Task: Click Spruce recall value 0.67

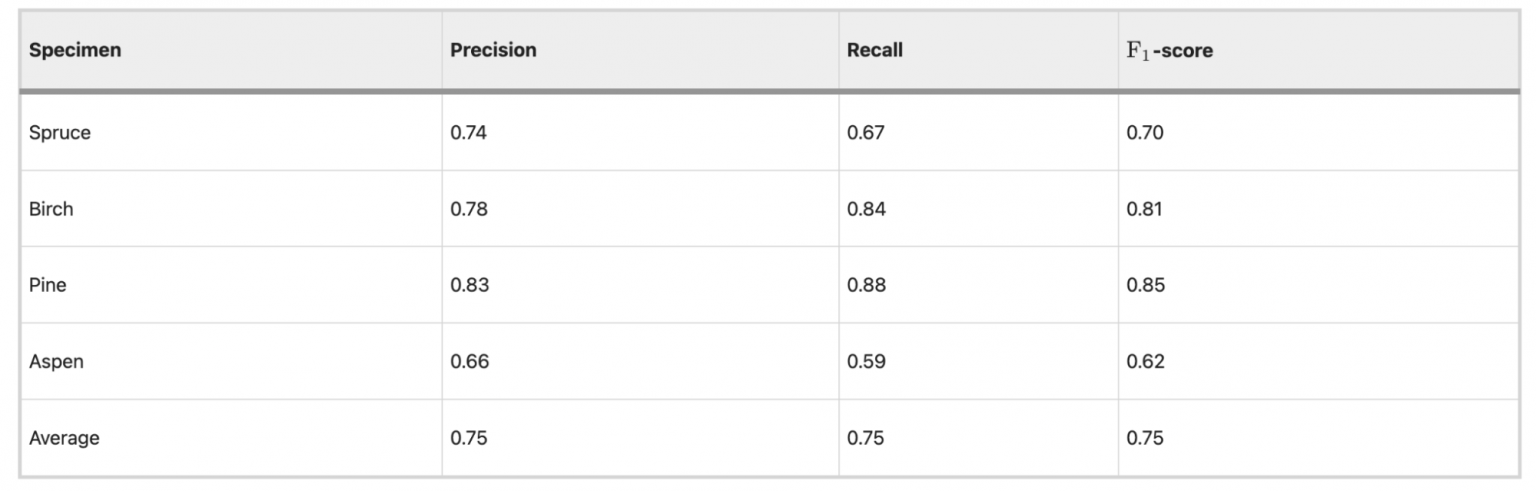Action: click(865, 133)
